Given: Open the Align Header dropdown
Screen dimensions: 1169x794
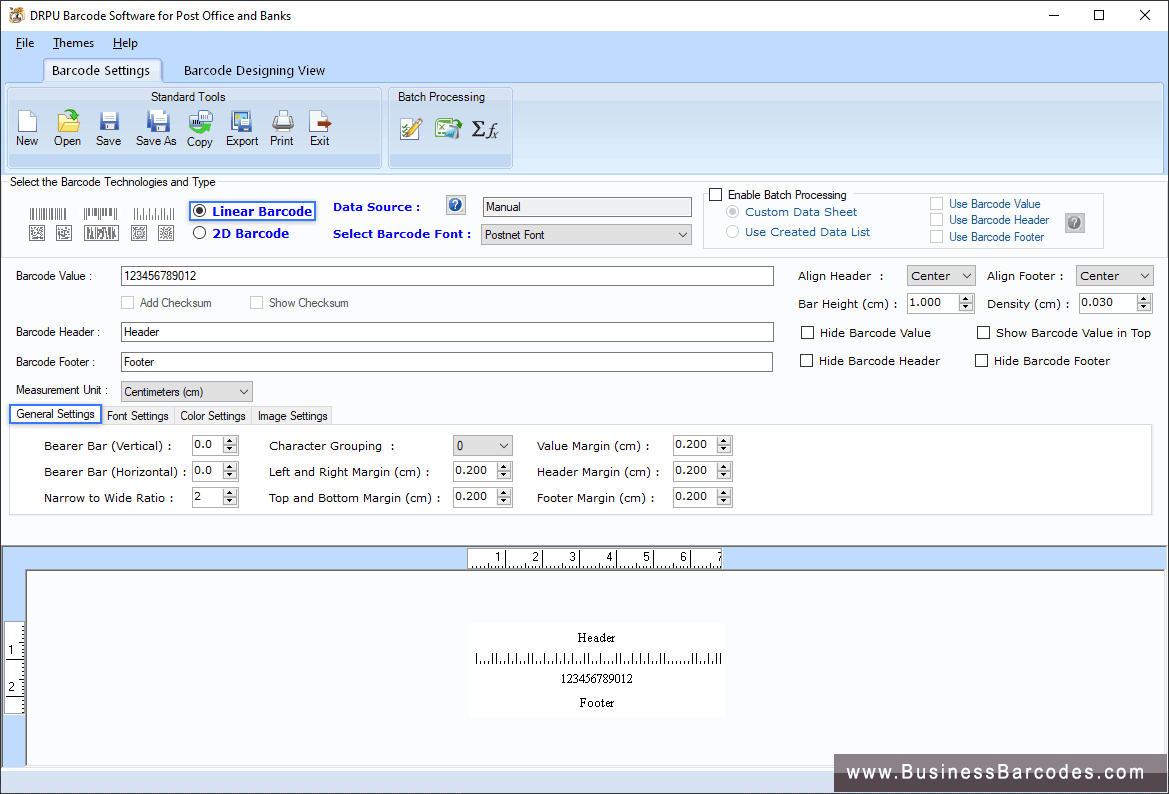Looking at the screenshot, I should (940, 275).
